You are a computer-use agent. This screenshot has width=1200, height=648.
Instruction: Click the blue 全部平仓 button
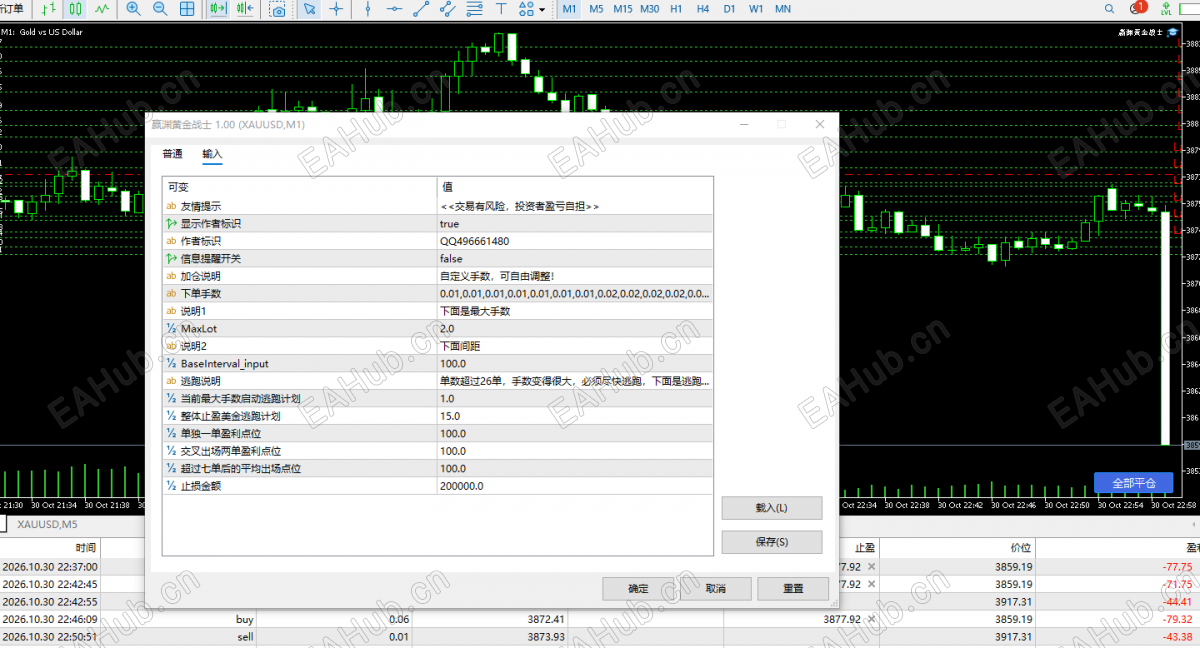[1133, 483]
